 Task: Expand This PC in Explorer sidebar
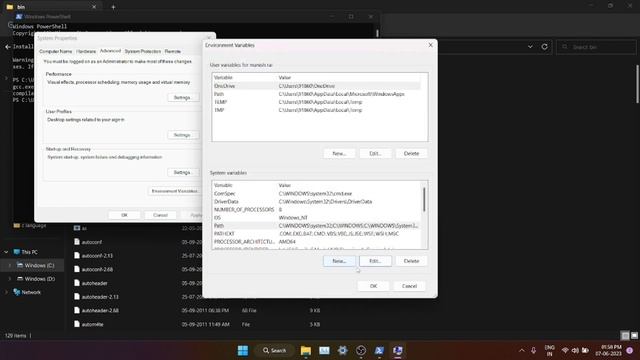coord(6,252)
